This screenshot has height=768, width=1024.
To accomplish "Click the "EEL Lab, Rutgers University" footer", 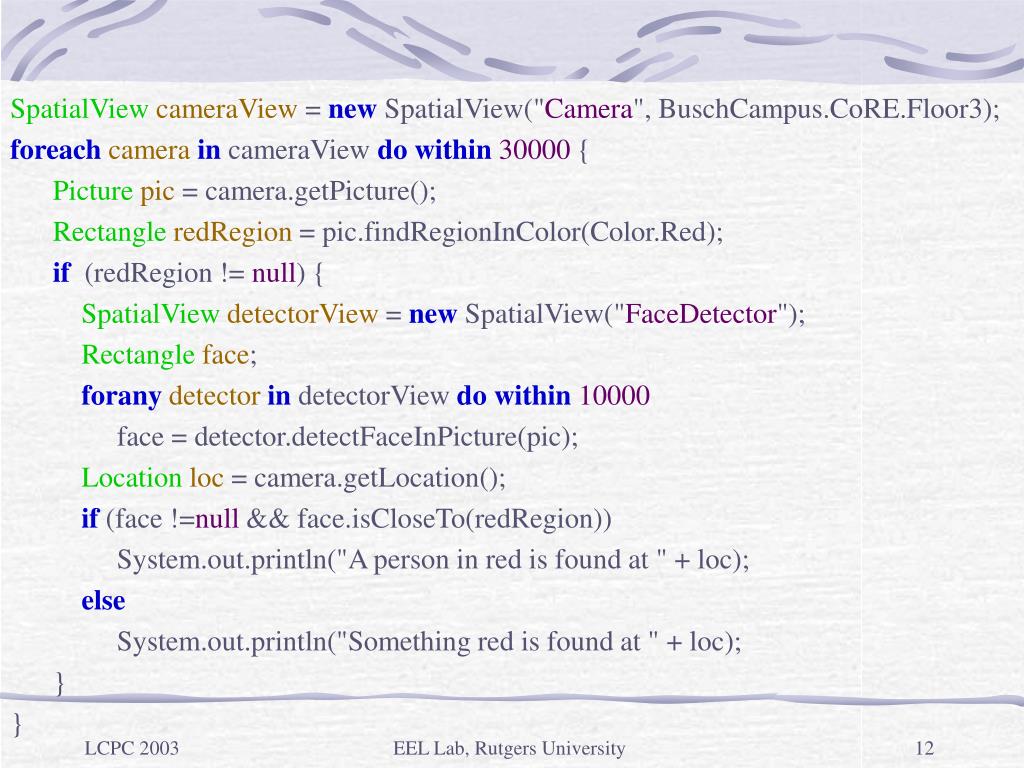I will [509, 748].
